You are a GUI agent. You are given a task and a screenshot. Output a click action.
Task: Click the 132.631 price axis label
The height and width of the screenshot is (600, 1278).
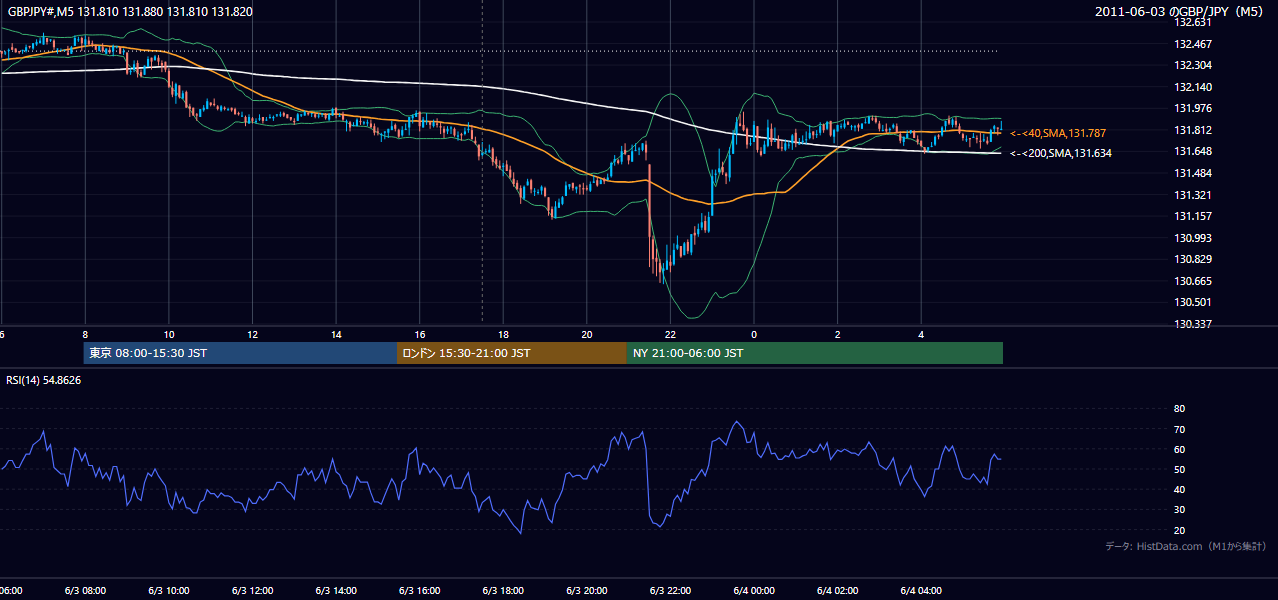coord(1192,22)
